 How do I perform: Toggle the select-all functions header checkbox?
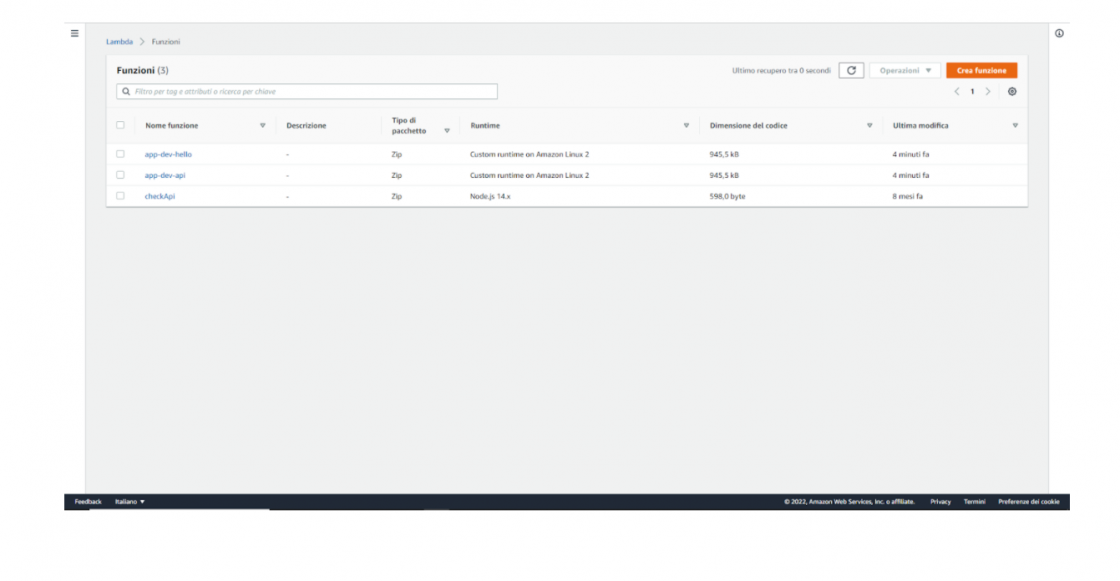pos(120,126)
